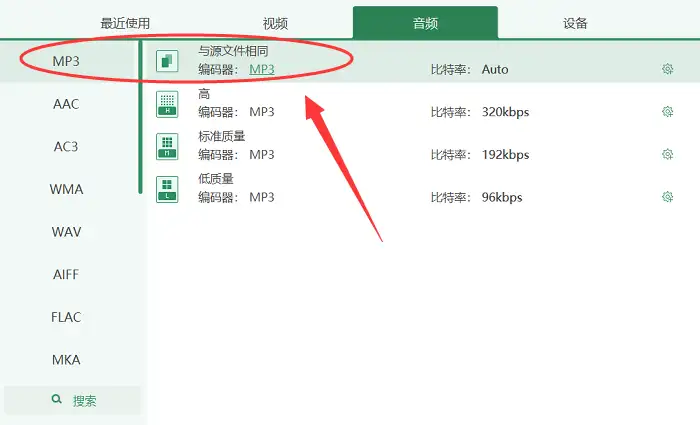Screen dimensions: 700x425
Task: Switch to the 视频 tab
Action: (x=275, y=23)
